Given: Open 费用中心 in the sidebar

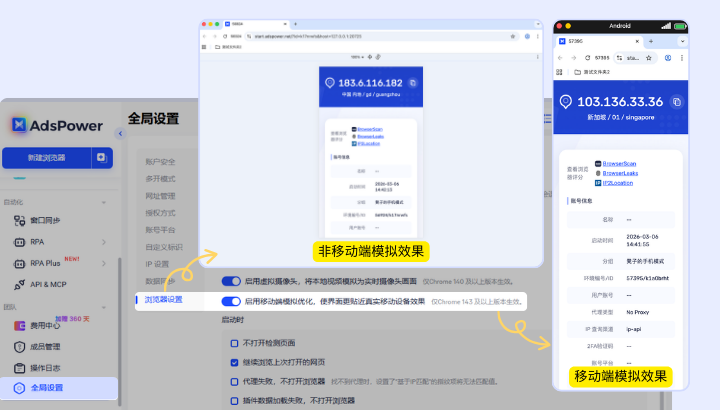Looking at the screenshot, I should (45, 326).
